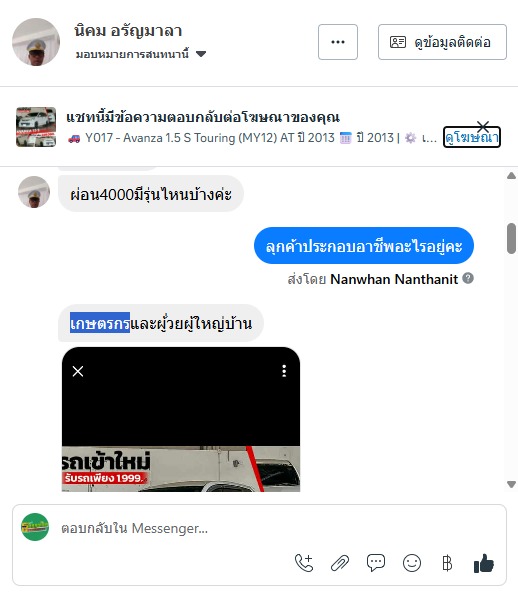518x596 pixels.
Task: Open the ดูโฆษณา link
Action: [x=472, y=137]
